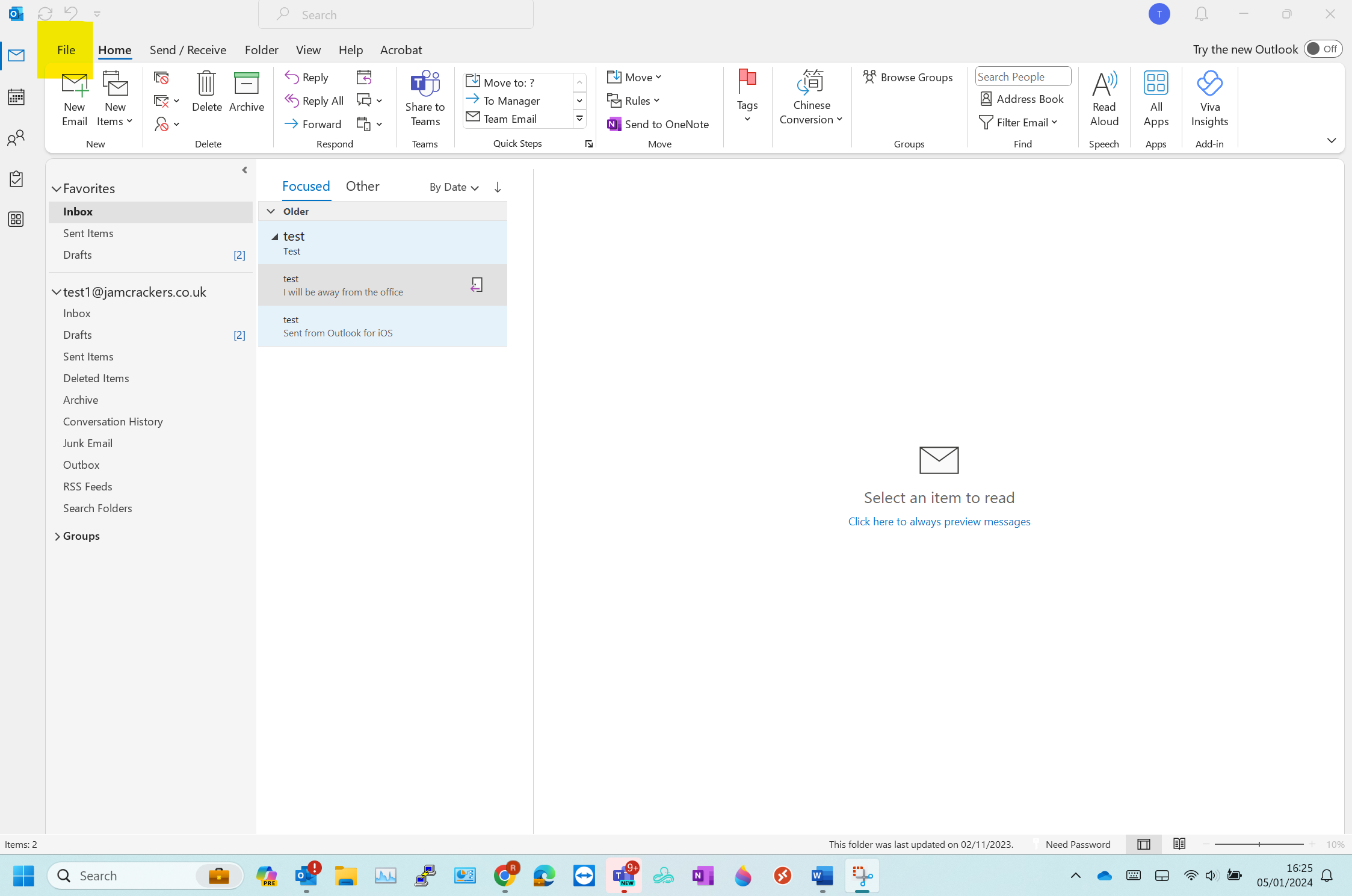Open the Calendar view in the sidebar
1352x896 pixels.
16,96
